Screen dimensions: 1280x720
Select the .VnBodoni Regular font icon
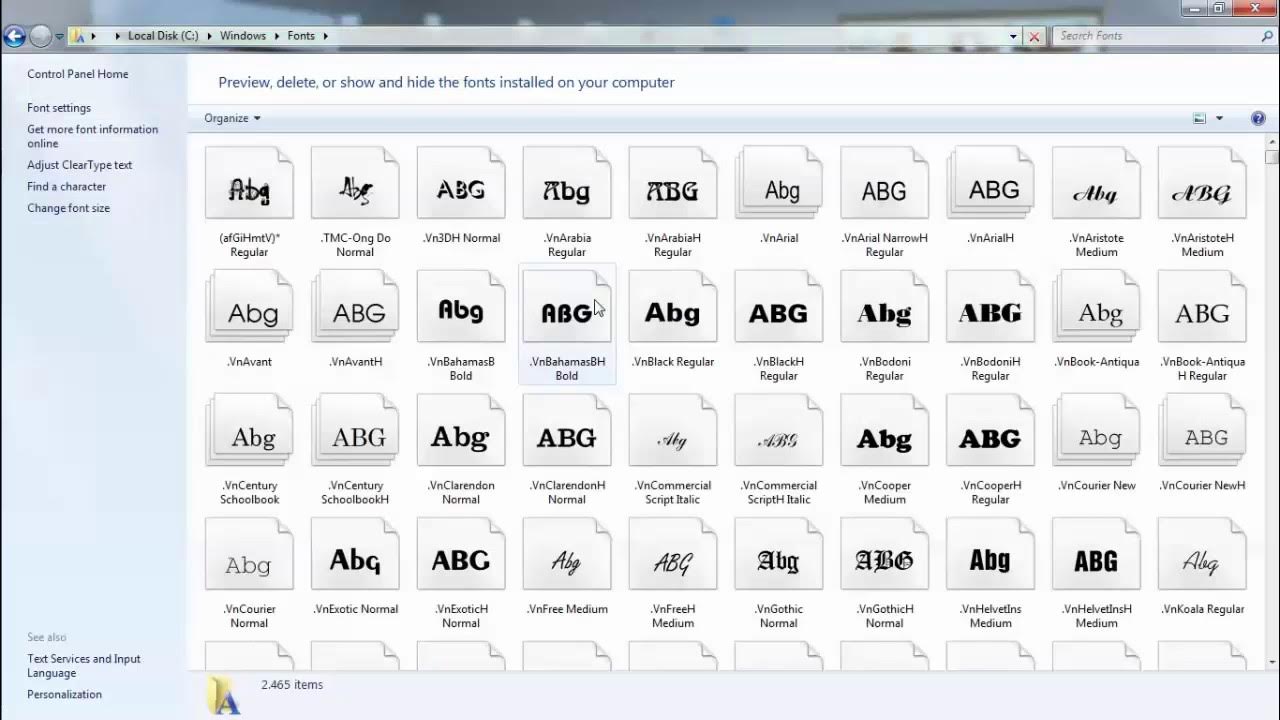tap(885, 307)
